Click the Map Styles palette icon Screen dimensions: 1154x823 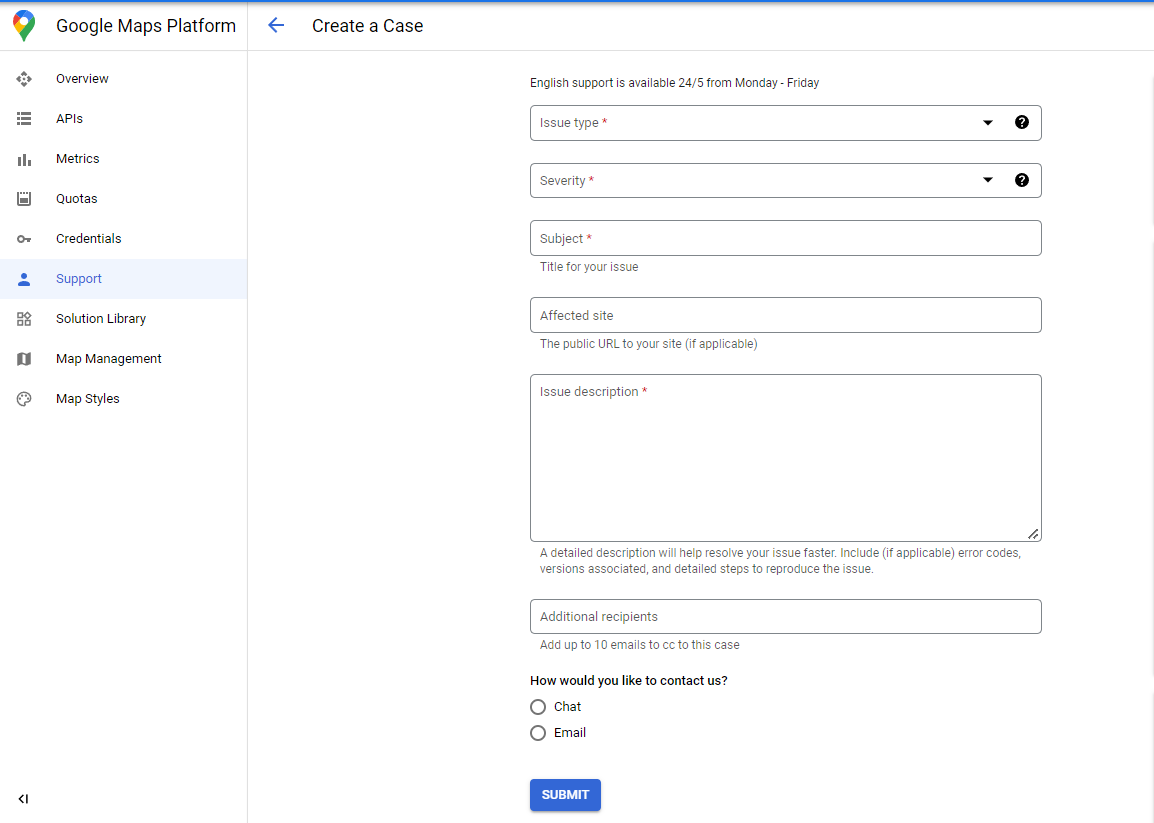pyautogui.click(x=24, y=399)
